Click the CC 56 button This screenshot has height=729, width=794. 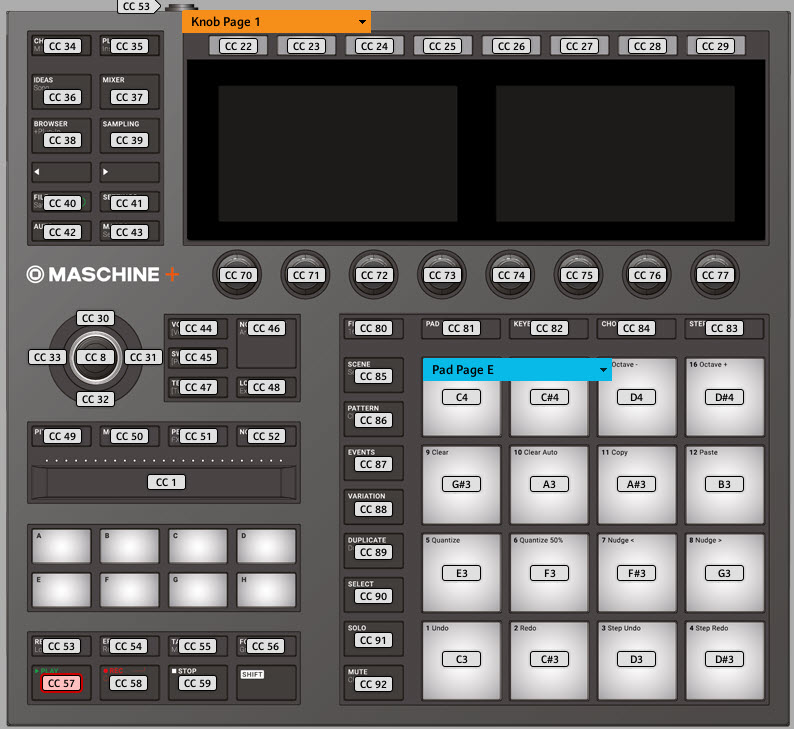266,646
